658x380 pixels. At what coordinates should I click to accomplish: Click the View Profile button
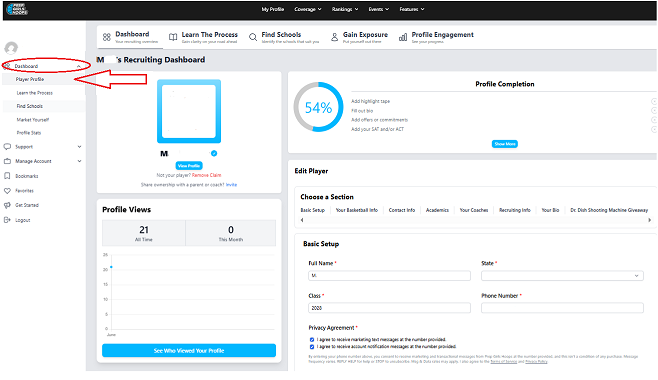tap(189, 166)
